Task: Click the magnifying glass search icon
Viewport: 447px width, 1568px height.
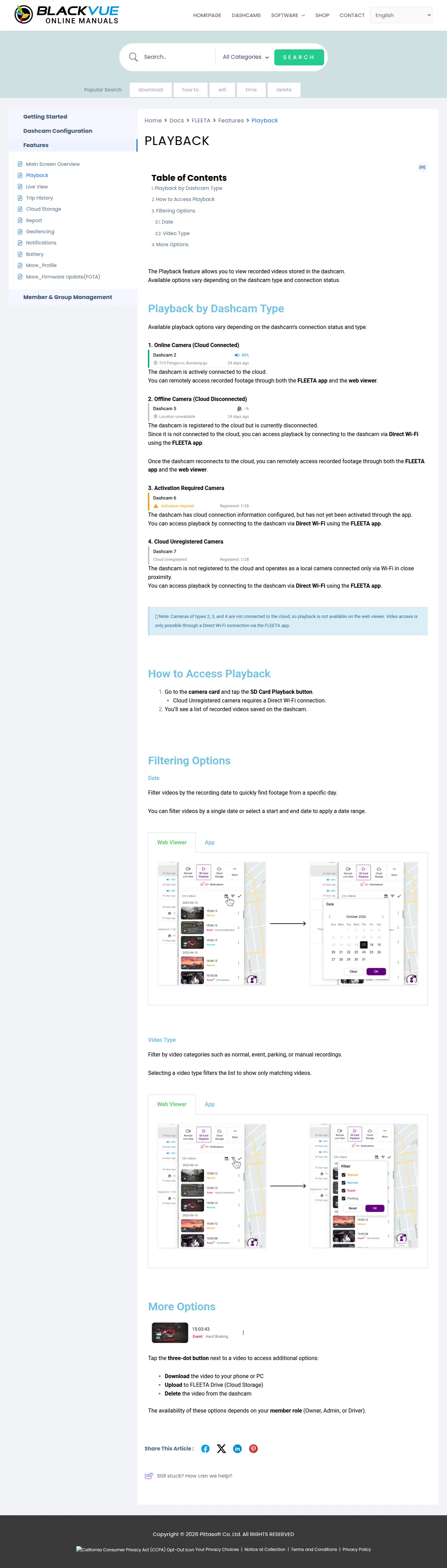Action: click(x=133, y=57)
